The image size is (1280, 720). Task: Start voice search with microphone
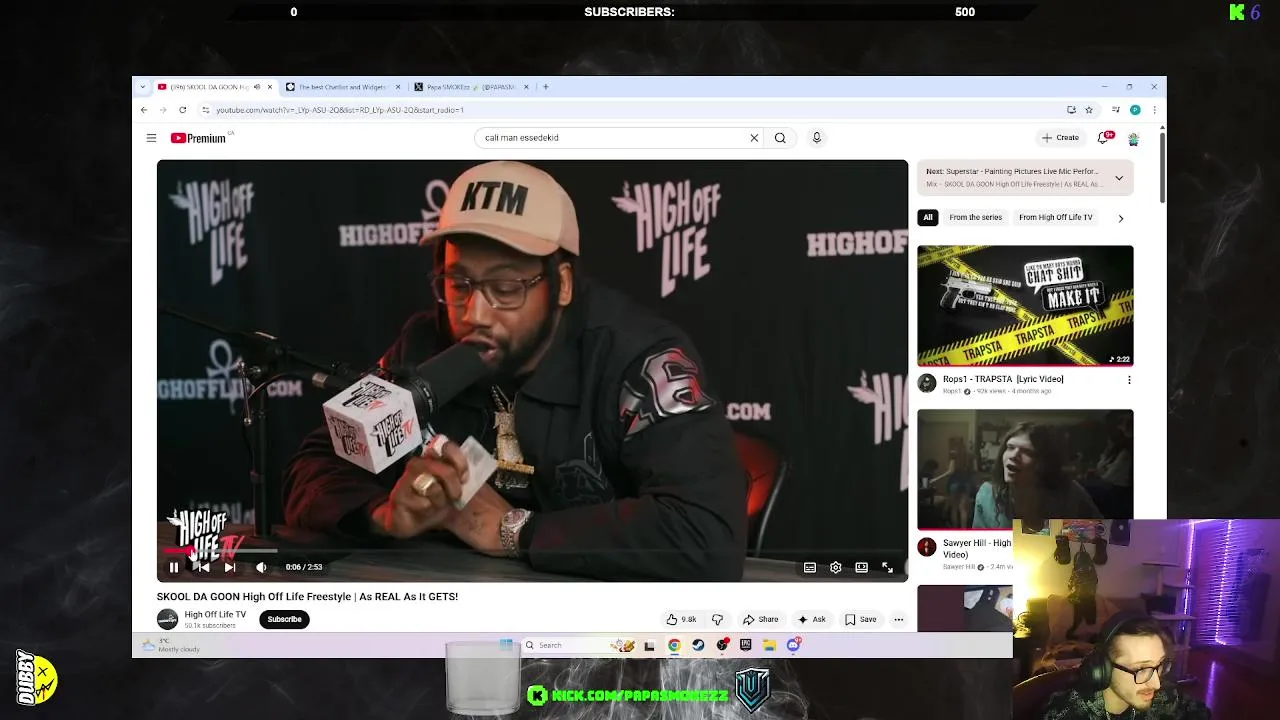coord(816,138)
